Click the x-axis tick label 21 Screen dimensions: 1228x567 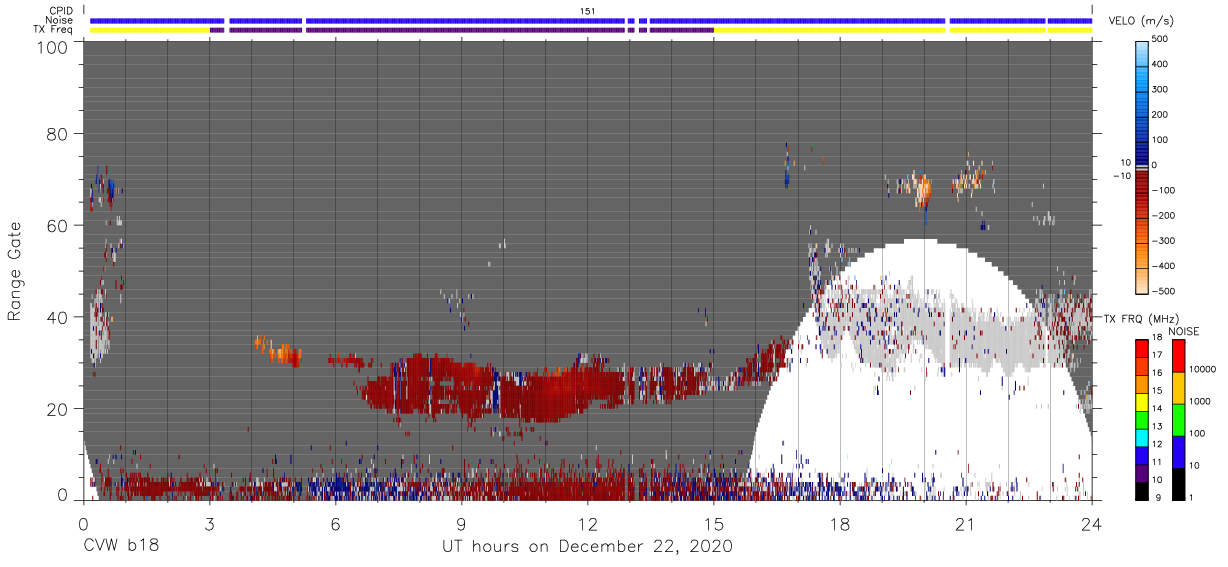[x=966, y=524]
